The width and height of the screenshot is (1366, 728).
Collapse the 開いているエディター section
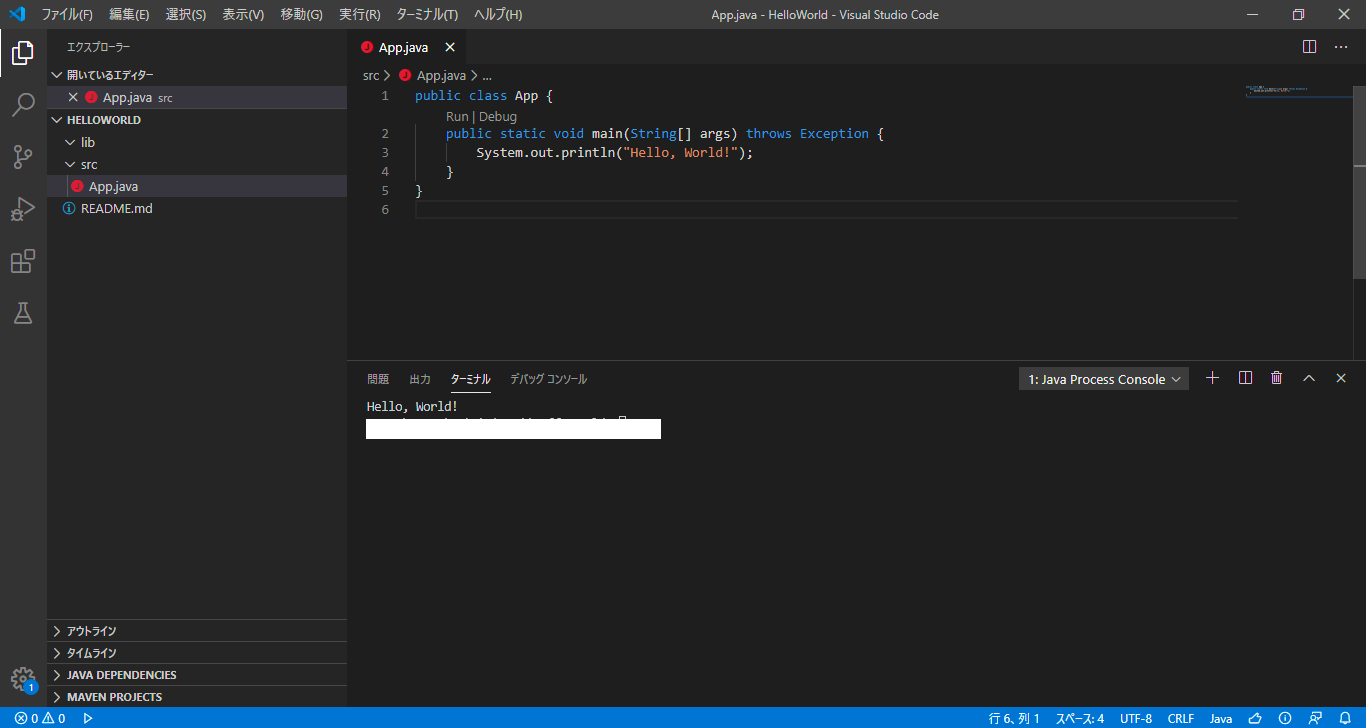coord(197,75)
